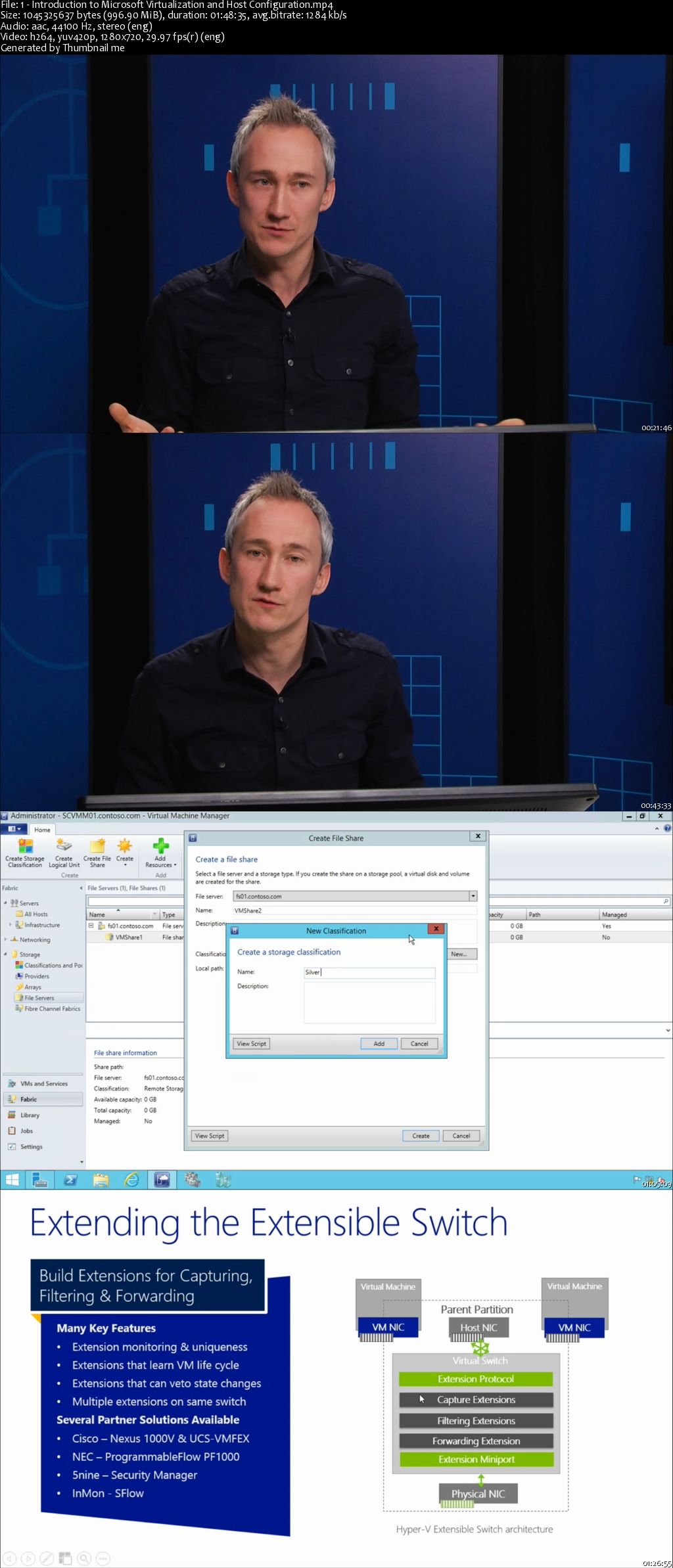This screenshot has height=1568, width=673.
Task: Open slideshow more options icon
Action: click(103, 1558)
